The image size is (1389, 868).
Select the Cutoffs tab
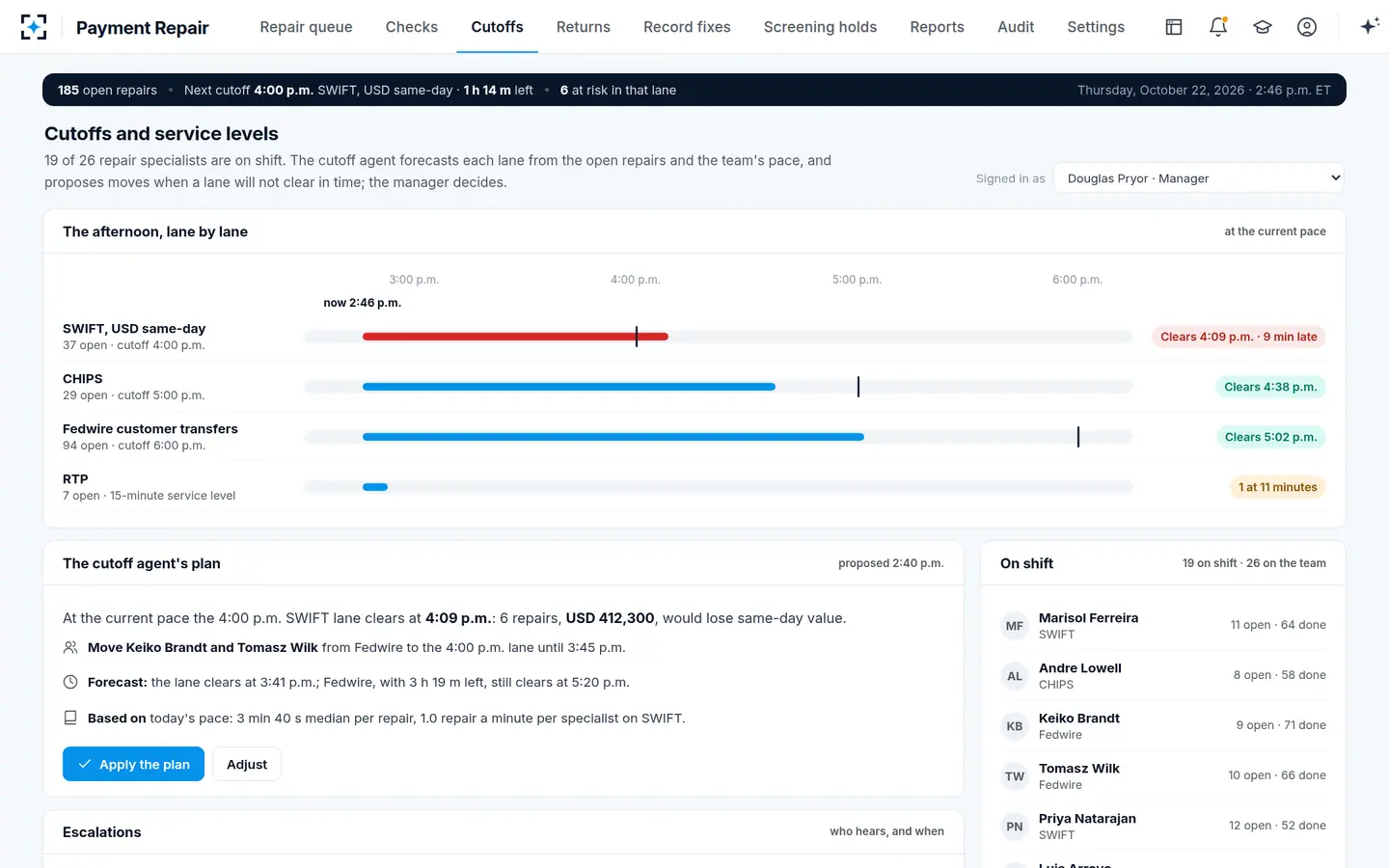tap(497, 27)
